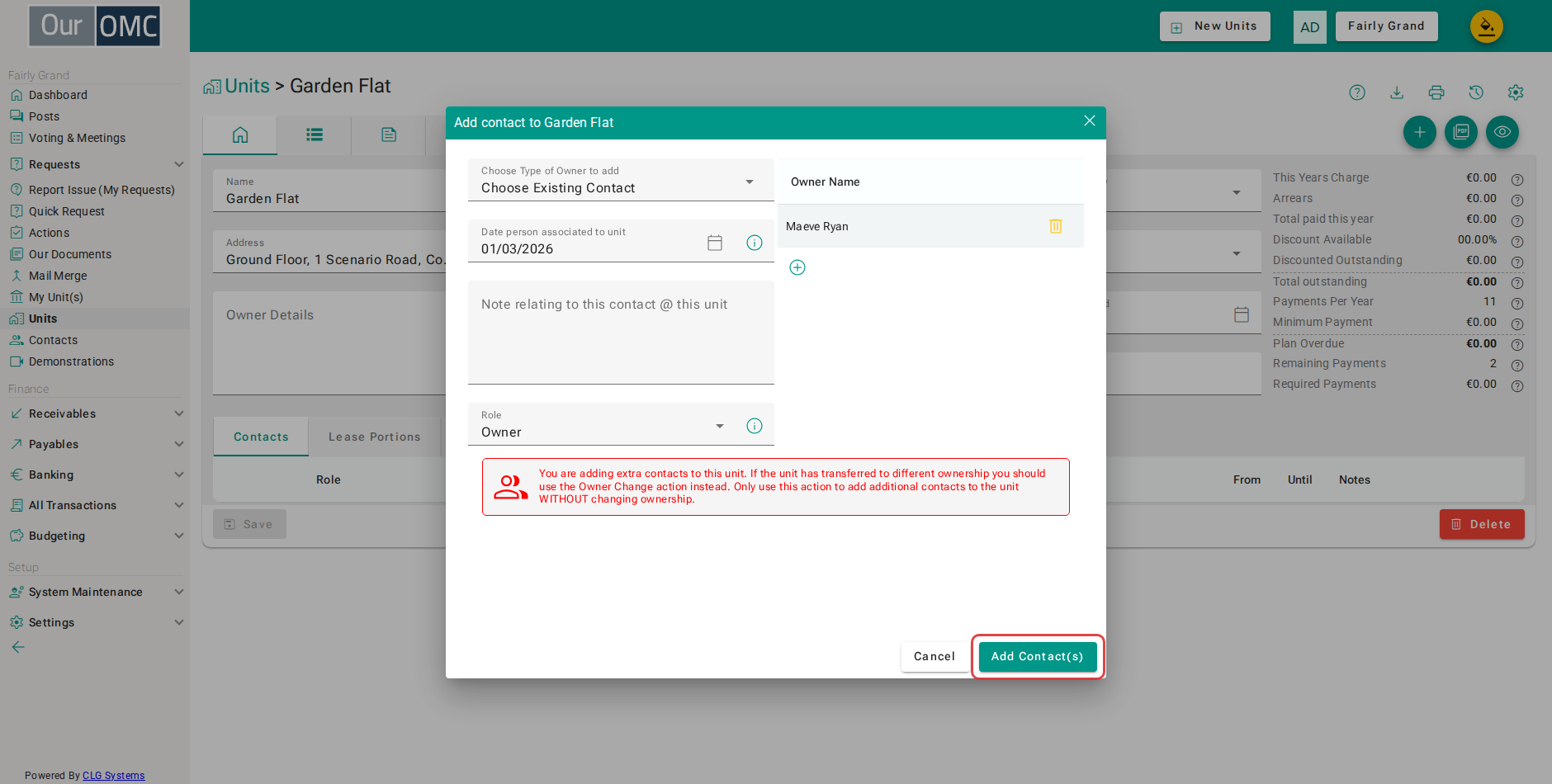Click the theme paint bucket icon

[x=1487, y=26]
